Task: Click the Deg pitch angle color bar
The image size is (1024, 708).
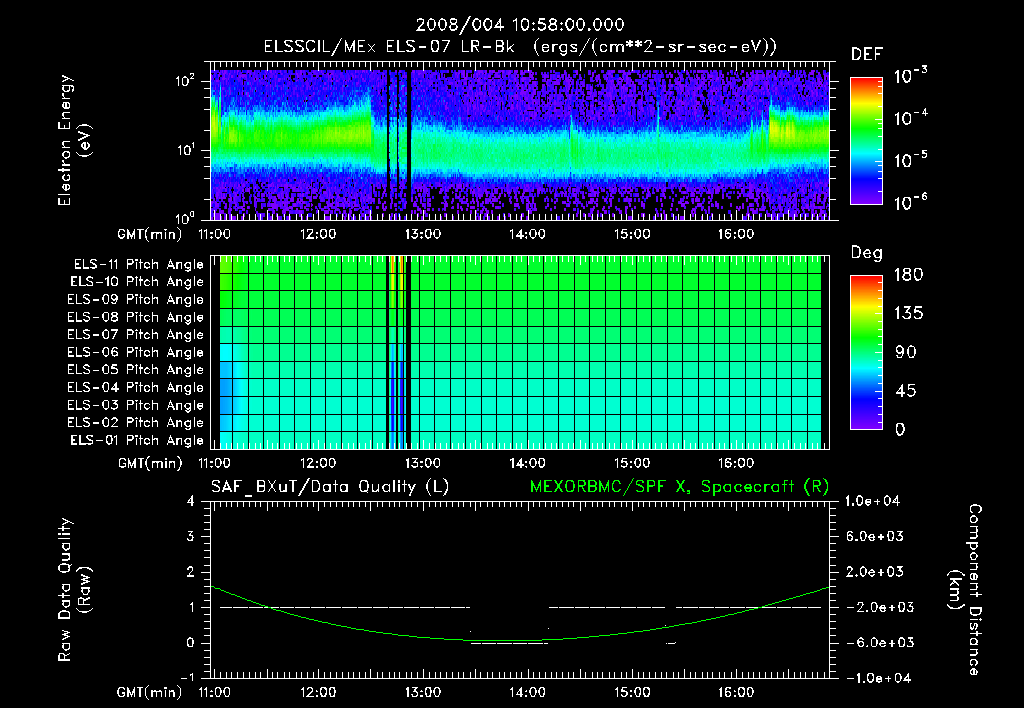Action: tap(866, 352)
